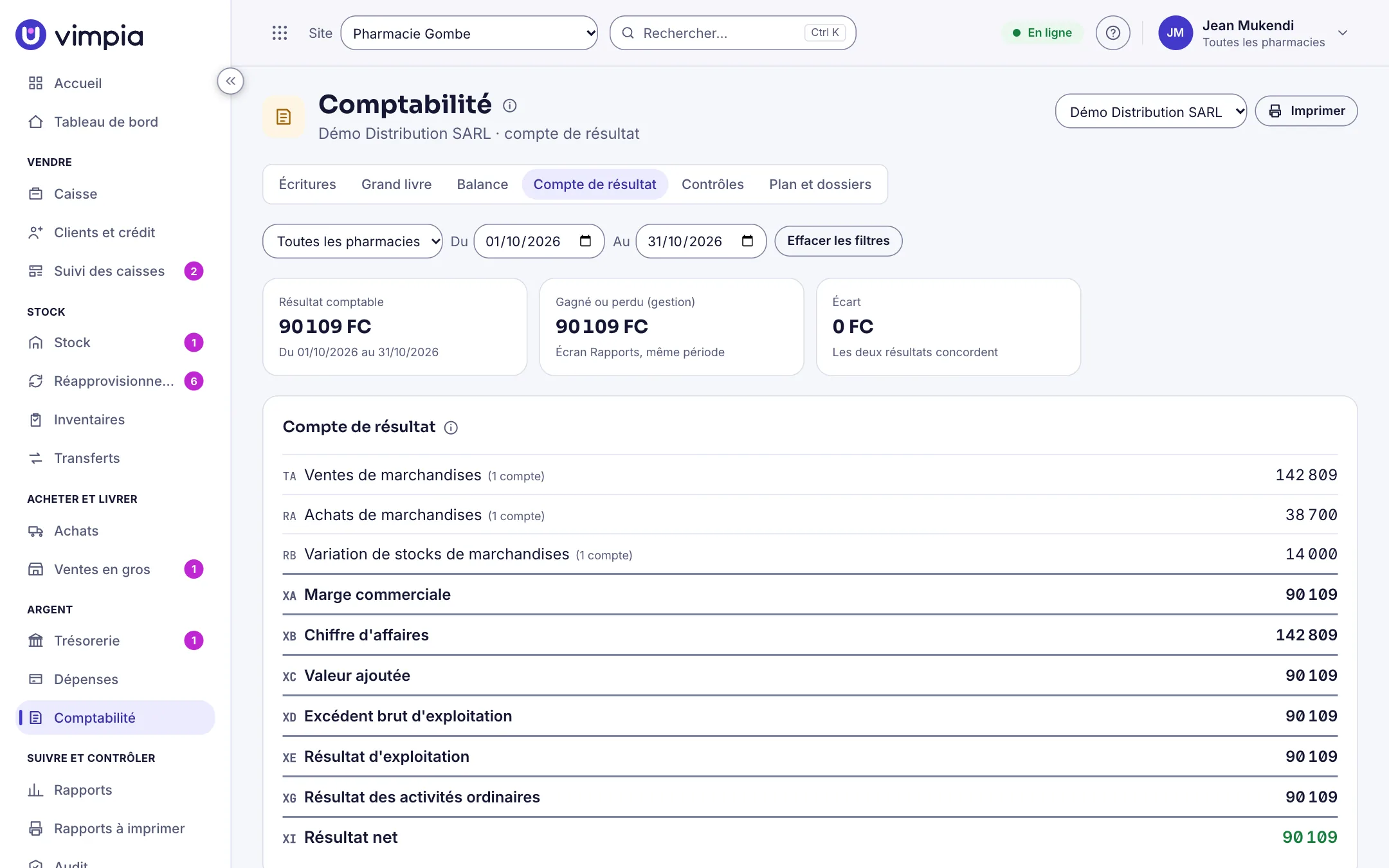Open the Plan et dossiers tab
This screenshot has height=868, width=1389.
[x=820, y=185]
